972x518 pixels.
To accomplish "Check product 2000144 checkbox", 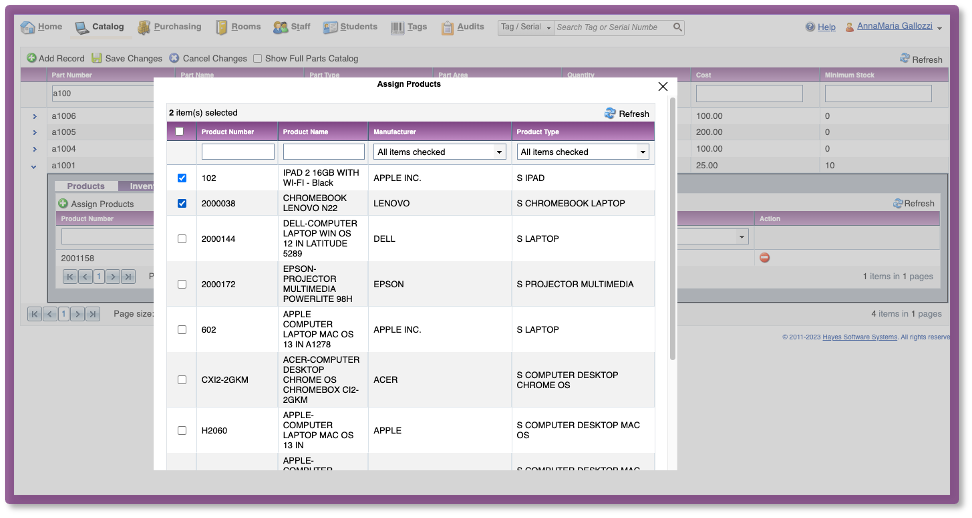I will [x=182, y=239].
